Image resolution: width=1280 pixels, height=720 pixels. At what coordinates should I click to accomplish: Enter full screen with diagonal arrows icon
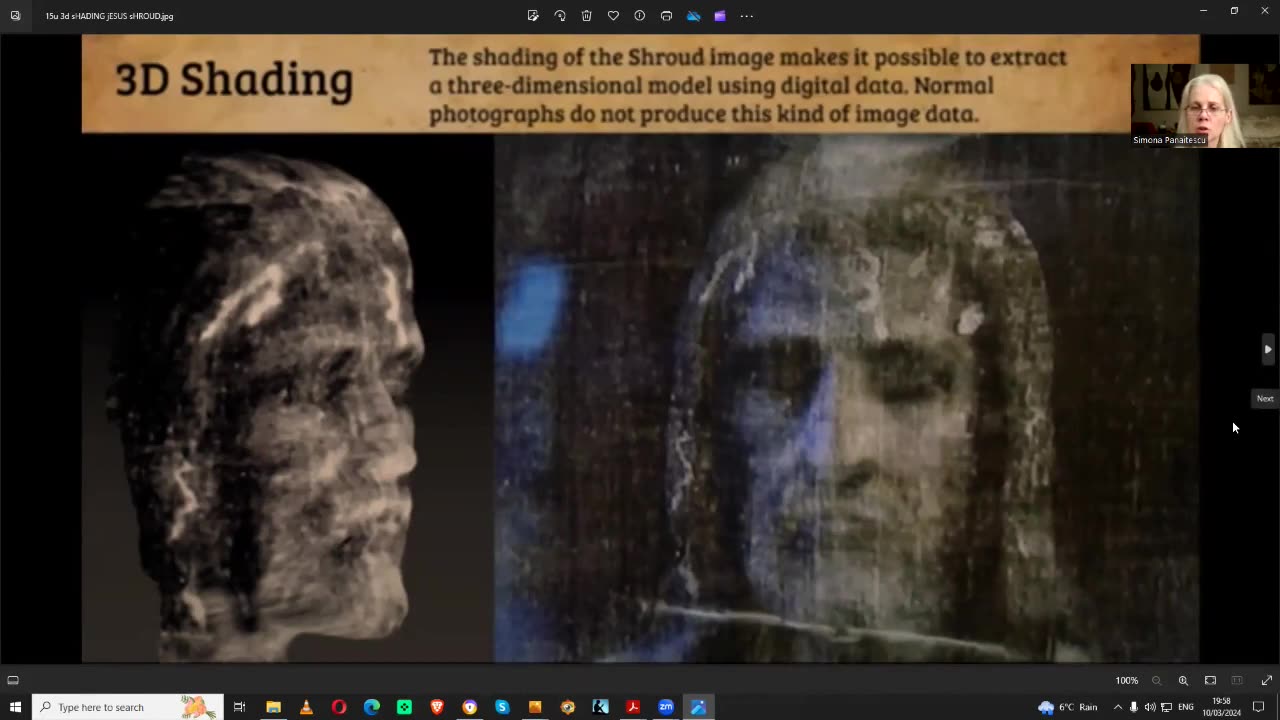tap(1266, 680)
